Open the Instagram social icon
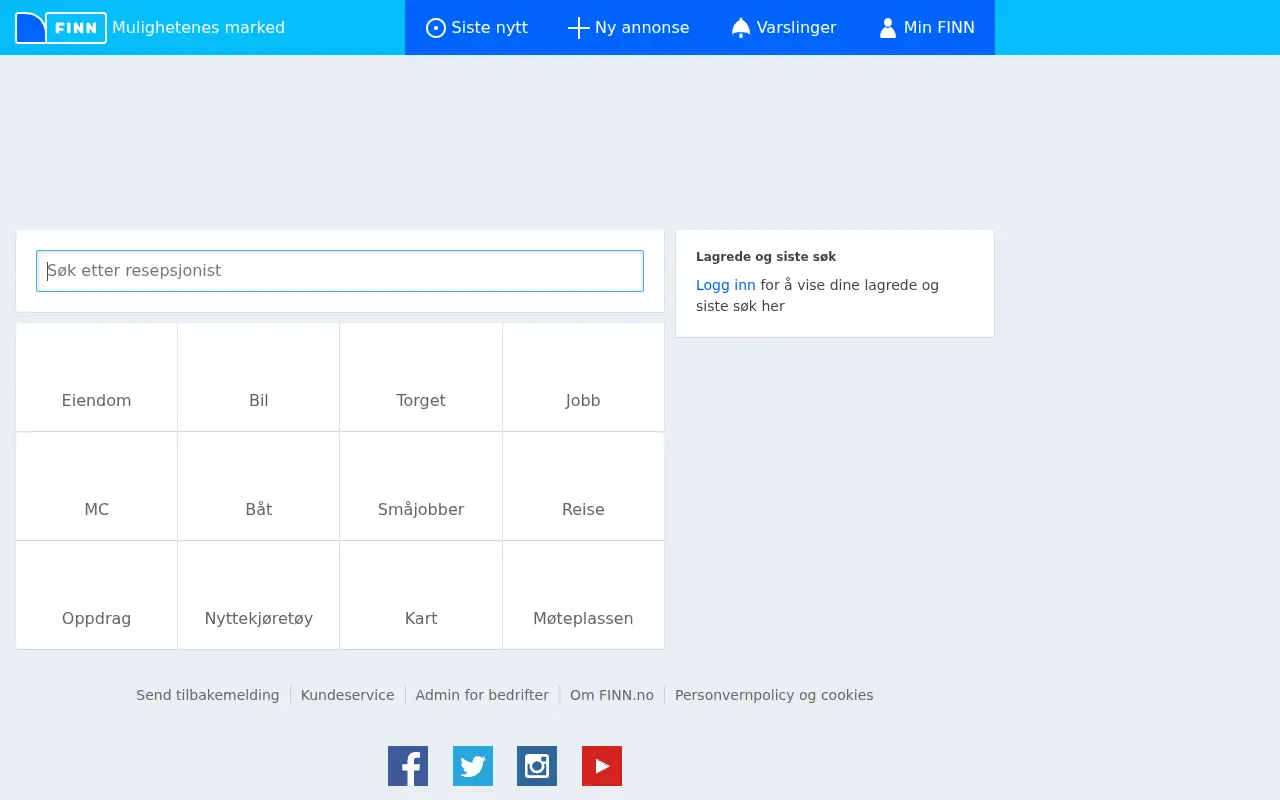 pyautogui.click(x=537, y=766)
